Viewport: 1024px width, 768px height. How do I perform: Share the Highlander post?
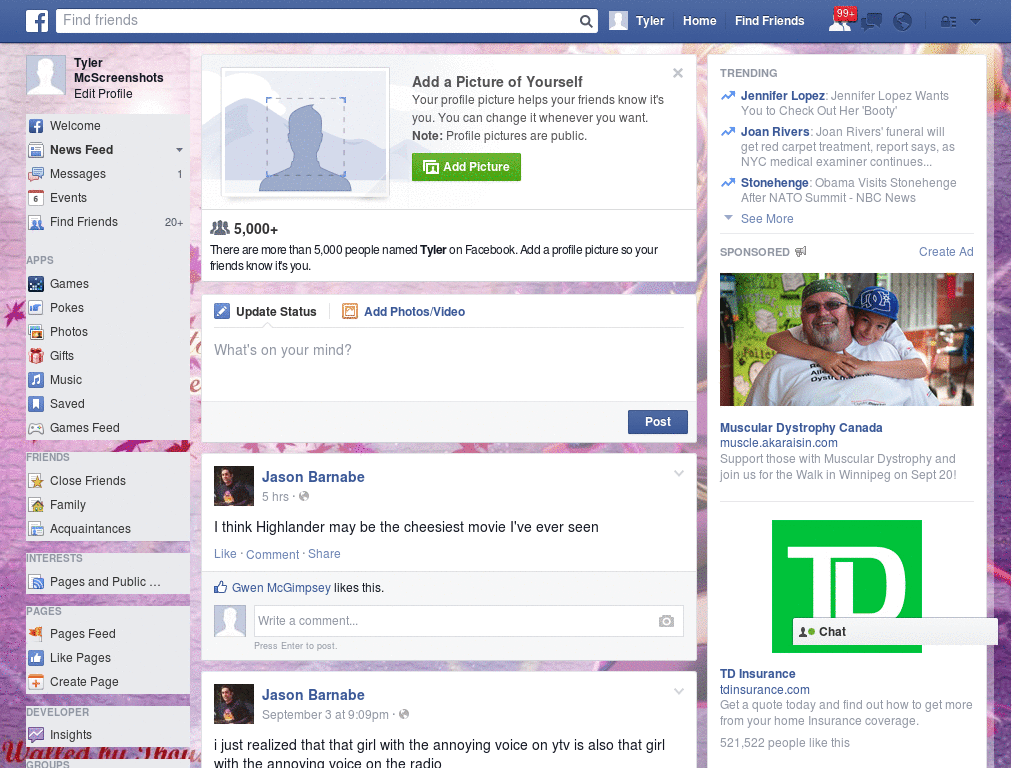click(x=324, y=554)
